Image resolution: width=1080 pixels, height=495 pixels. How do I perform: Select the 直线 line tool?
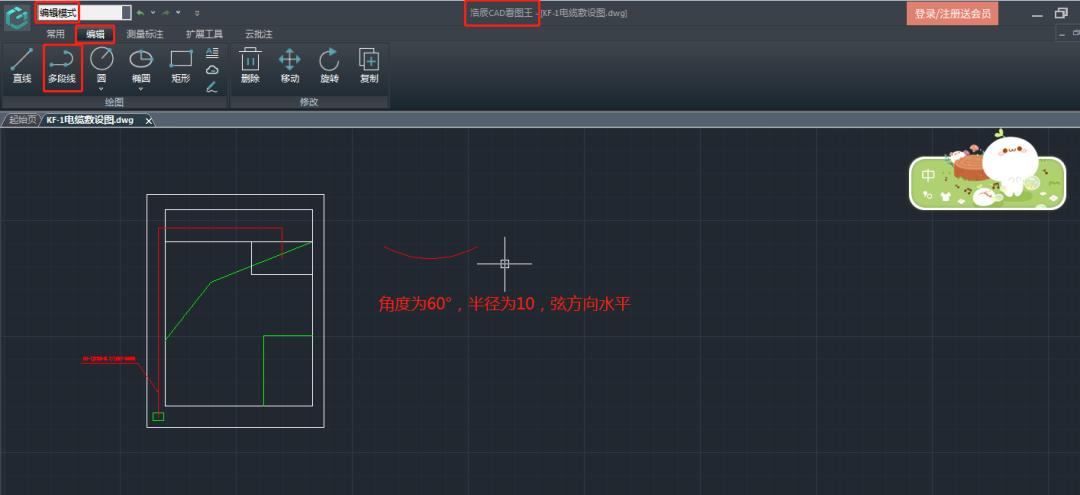coord(22,66)
